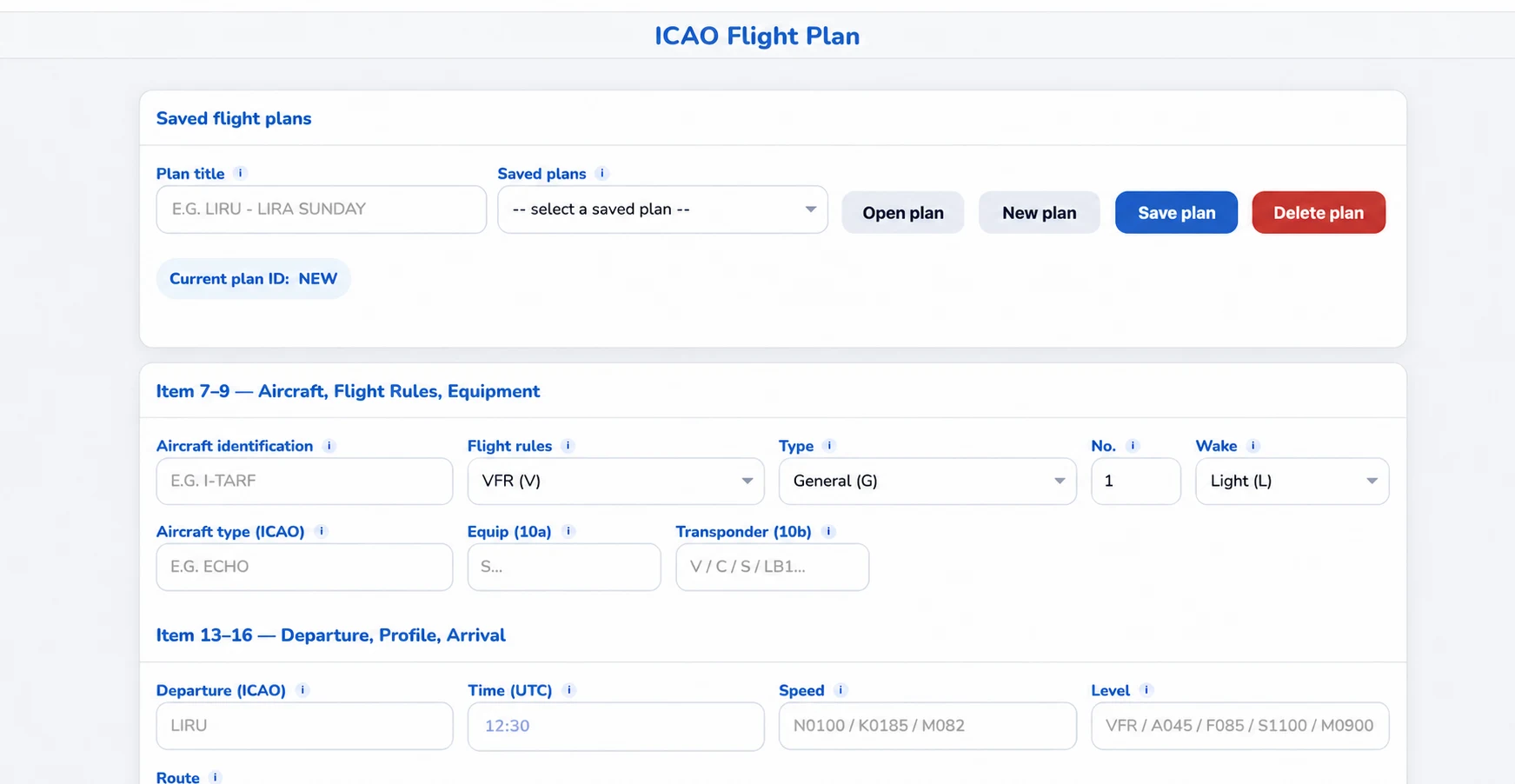Show info for Equip (10a)
The width and height of the screenshot is (1515, 784).
click(x=568, y=531)
